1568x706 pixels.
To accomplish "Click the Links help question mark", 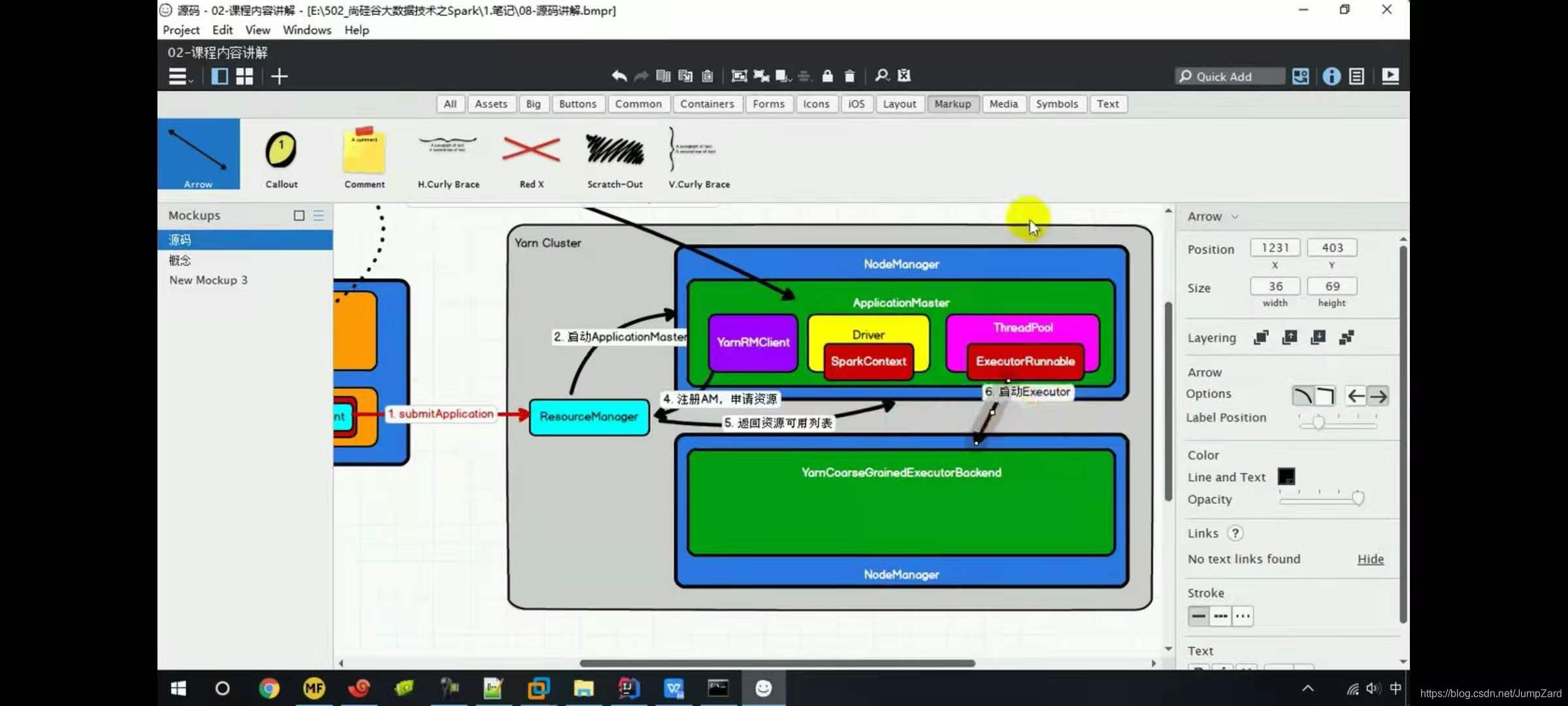I will (1235, 533).
